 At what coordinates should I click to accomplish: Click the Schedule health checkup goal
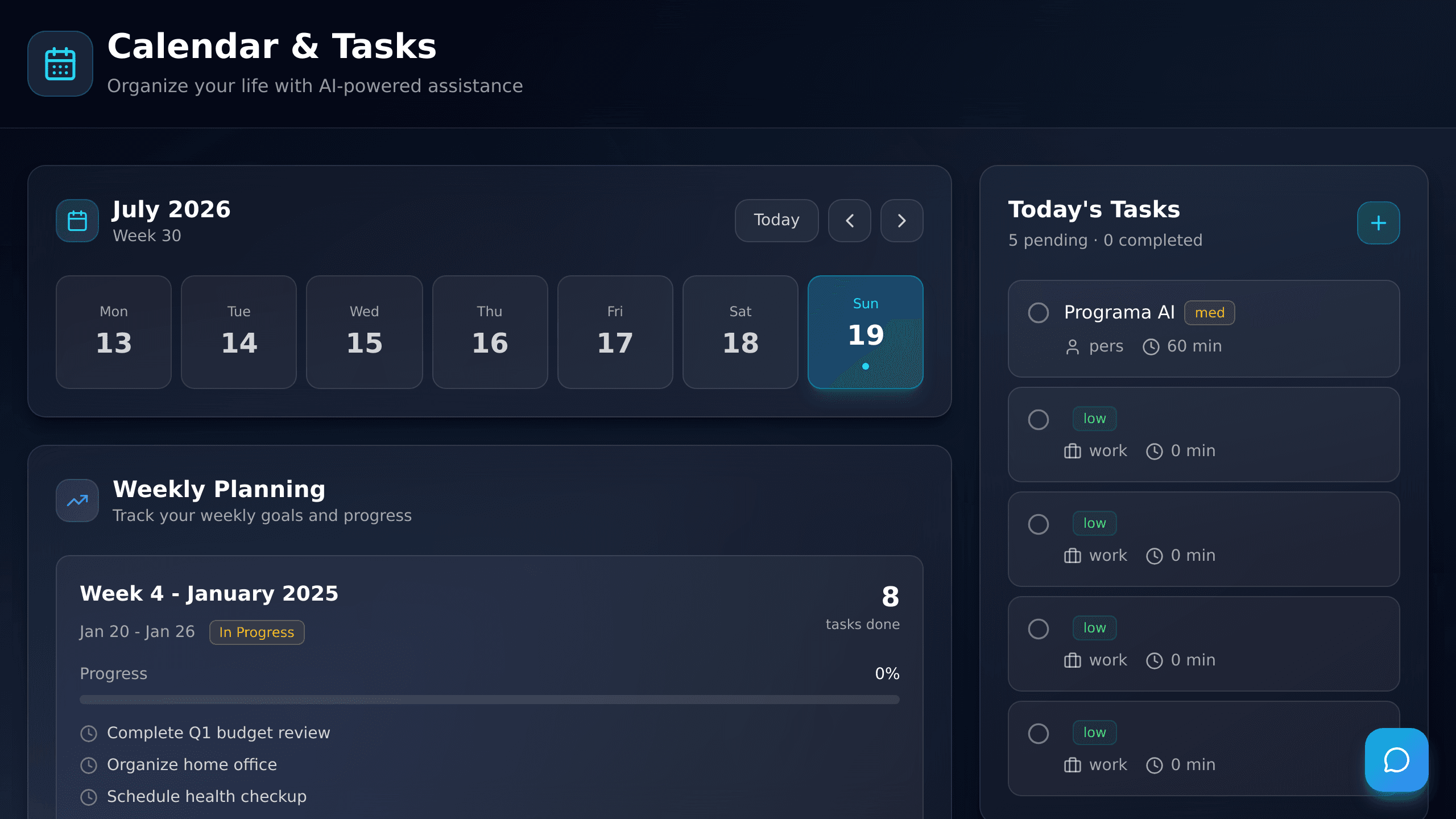207,797
